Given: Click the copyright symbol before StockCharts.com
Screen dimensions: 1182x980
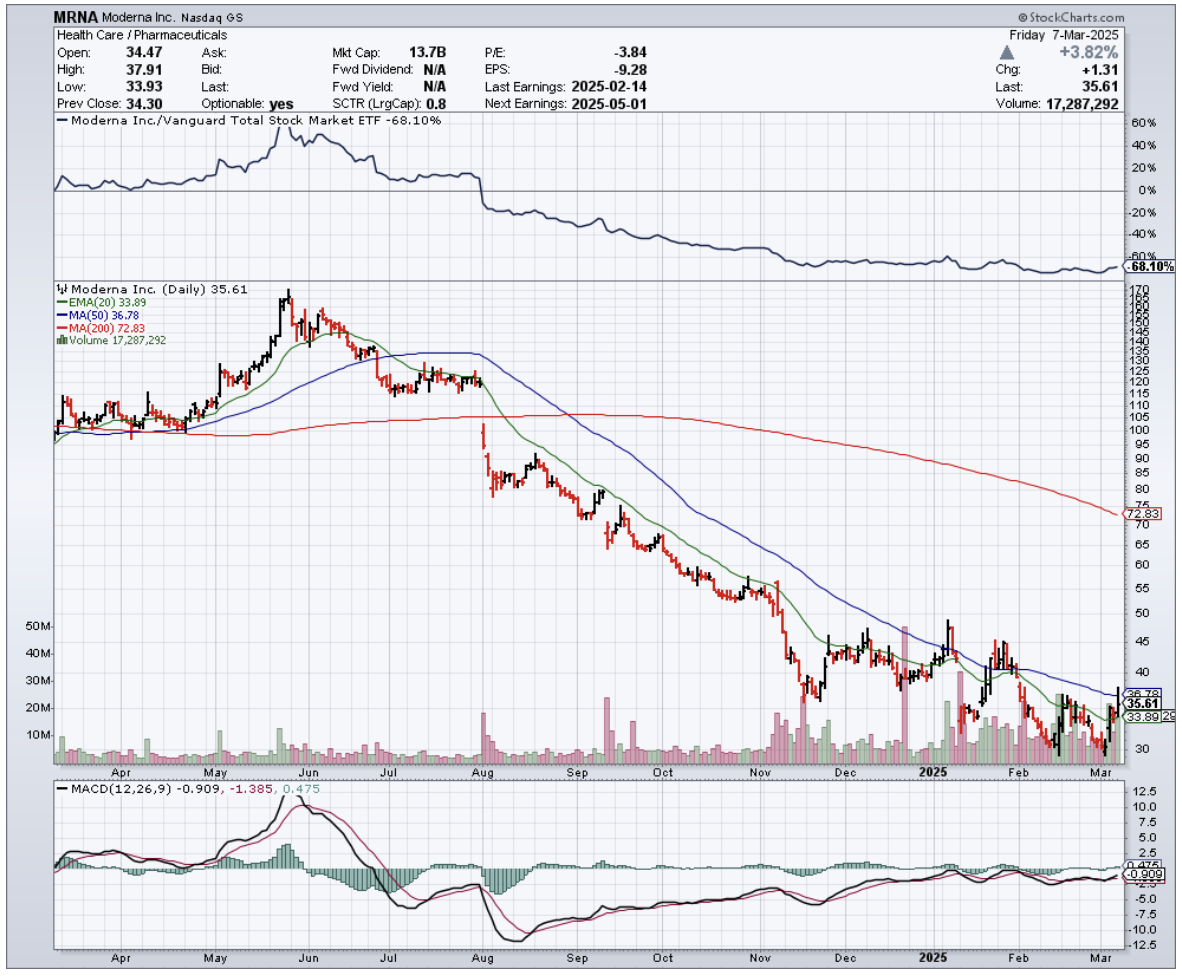Looking at the screenshot, I should click(1024, 17).
